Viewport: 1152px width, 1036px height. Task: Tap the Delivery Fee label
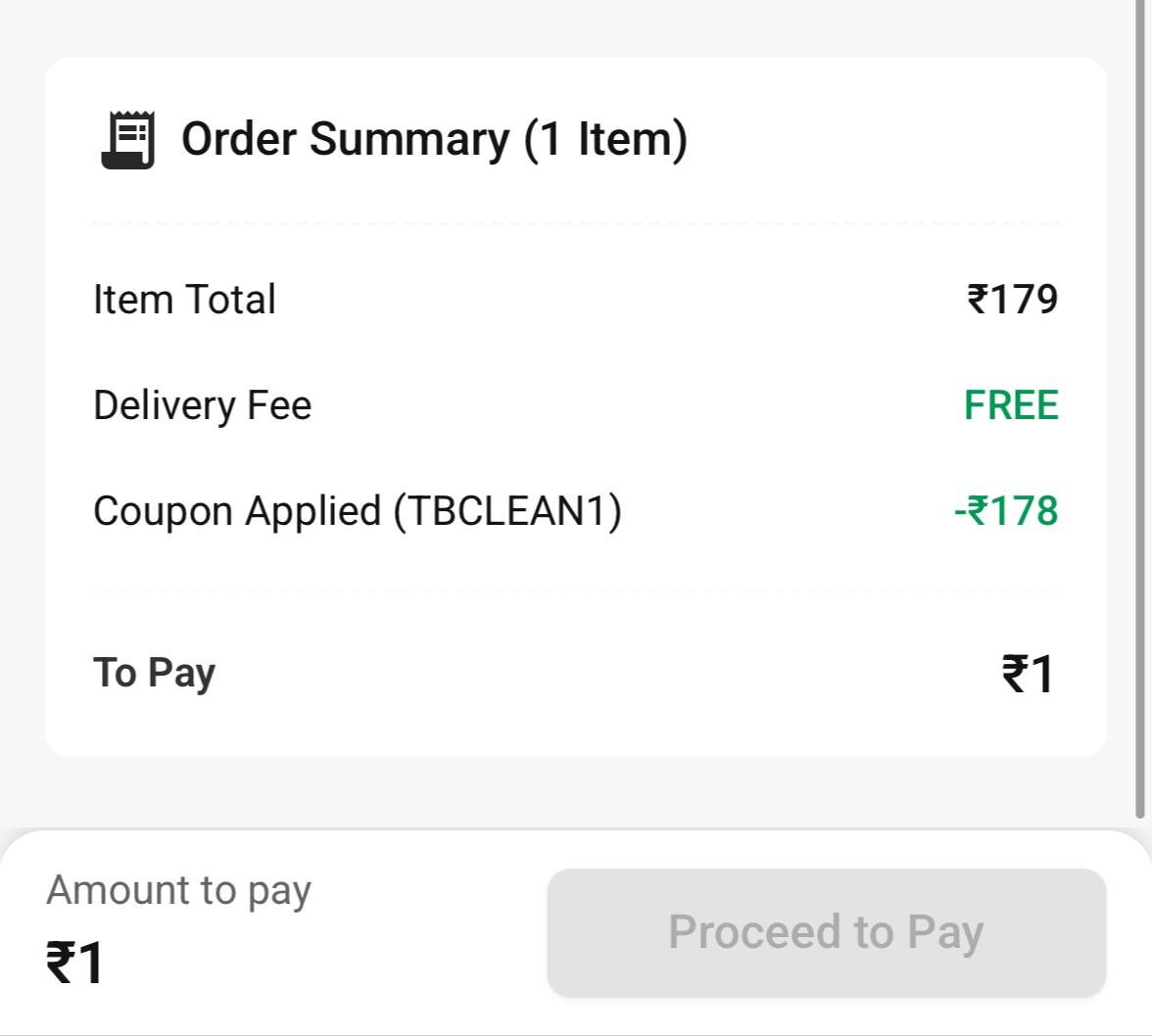202,405
